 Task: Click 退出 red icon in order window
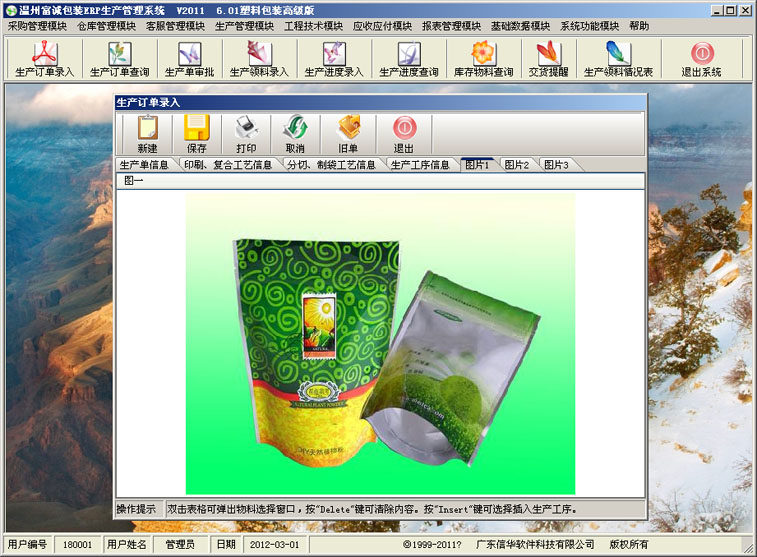coord(404,134)
